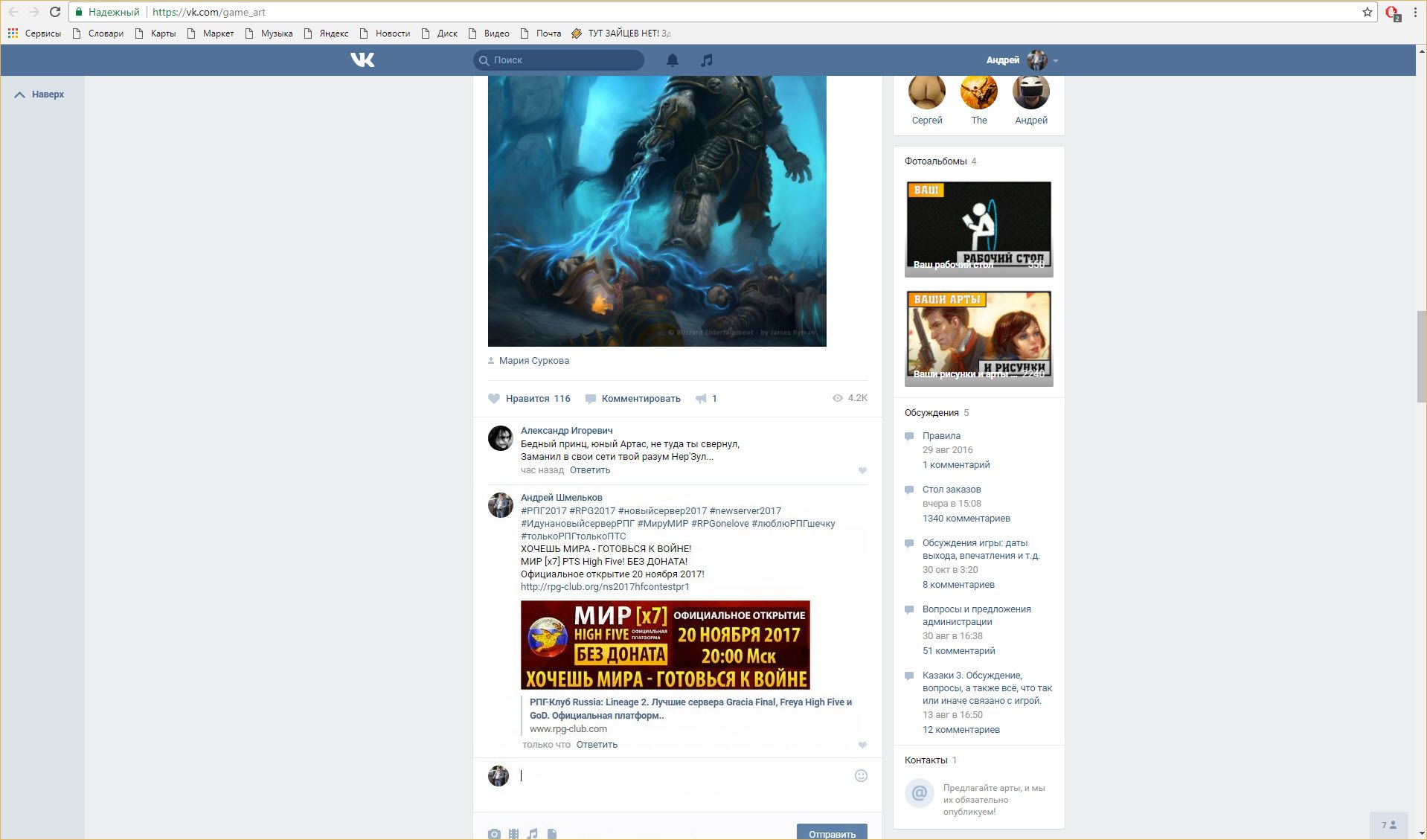The height and width of the screenshot is (840, 1427).
Task: Open the Правила discussion
Action: (x=941, y=436)
